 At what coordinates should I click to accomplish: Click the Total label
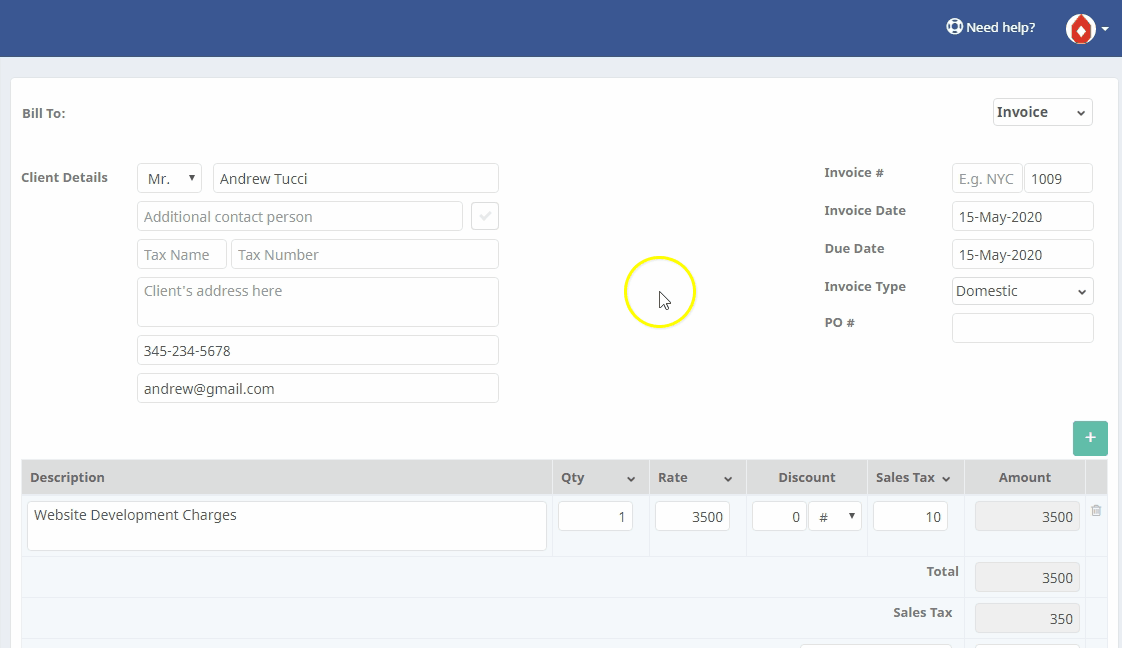coord(942,571)
